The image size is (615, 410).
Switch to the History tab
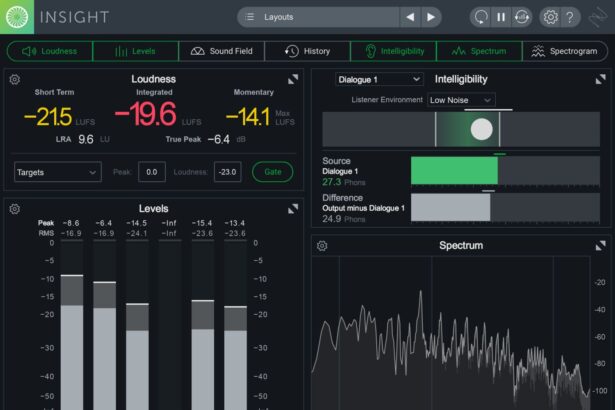tap(307, 51)
